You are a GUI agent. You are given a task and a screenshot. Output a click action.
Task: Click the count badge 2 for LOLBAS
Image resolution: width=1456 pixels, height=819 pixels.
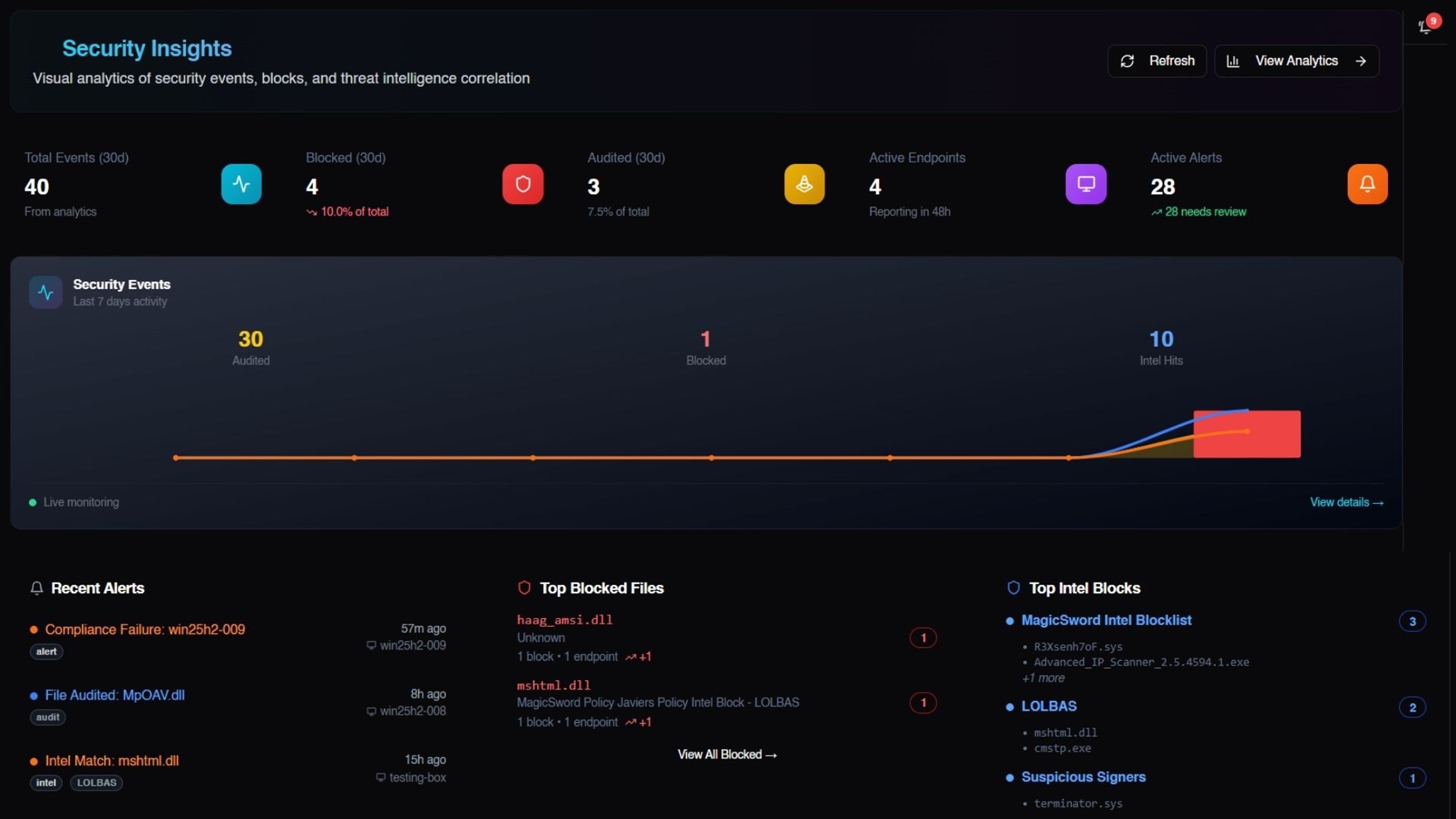[1412, 707]
